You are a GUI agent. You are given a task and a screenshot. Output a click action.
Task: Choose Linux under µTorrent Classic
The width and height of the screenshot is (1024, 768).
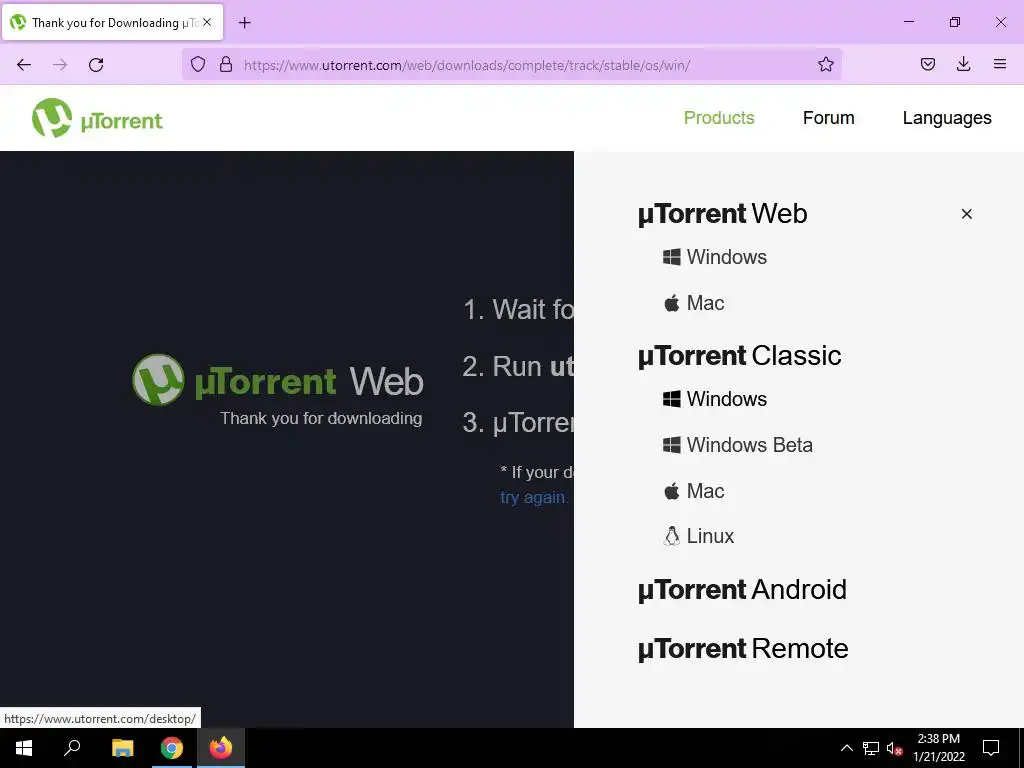click(x=699, y=536)
